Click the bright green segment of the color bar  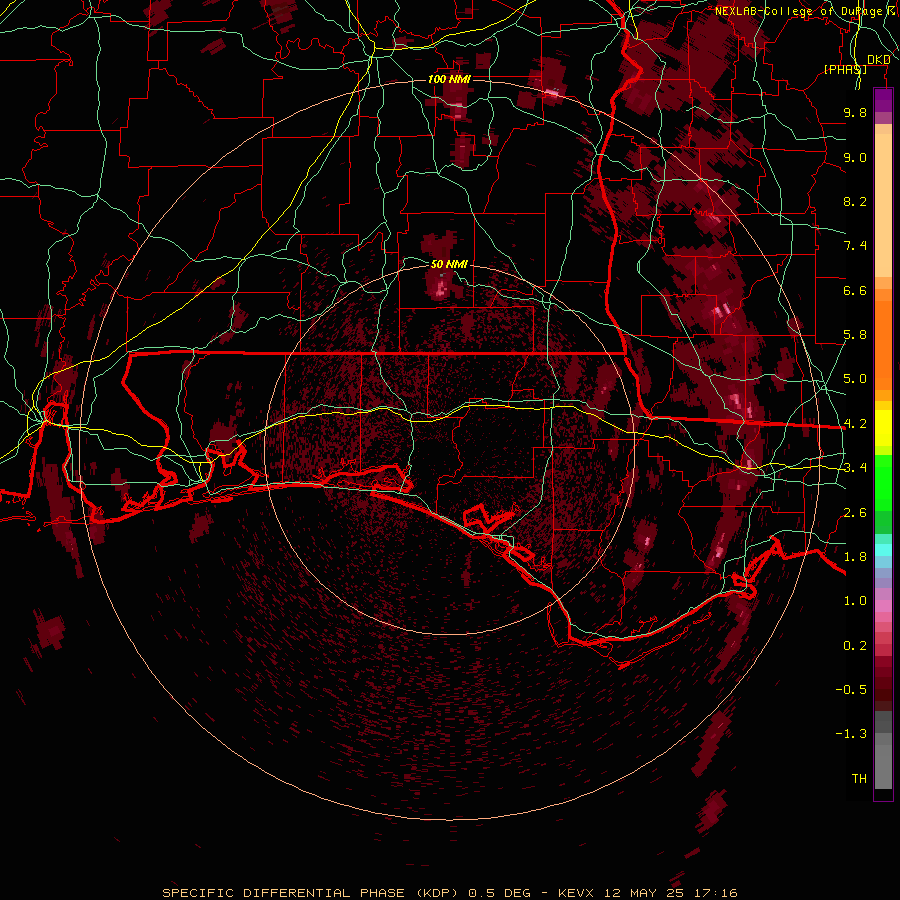coord(883,483)
